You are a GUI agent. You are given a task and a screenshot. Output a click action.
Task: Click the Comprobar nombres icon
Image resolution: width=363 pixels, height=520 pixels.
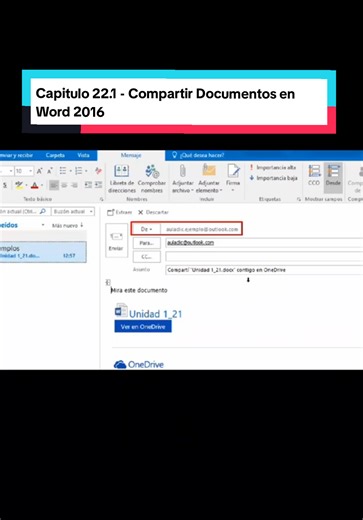coord(152,171)
